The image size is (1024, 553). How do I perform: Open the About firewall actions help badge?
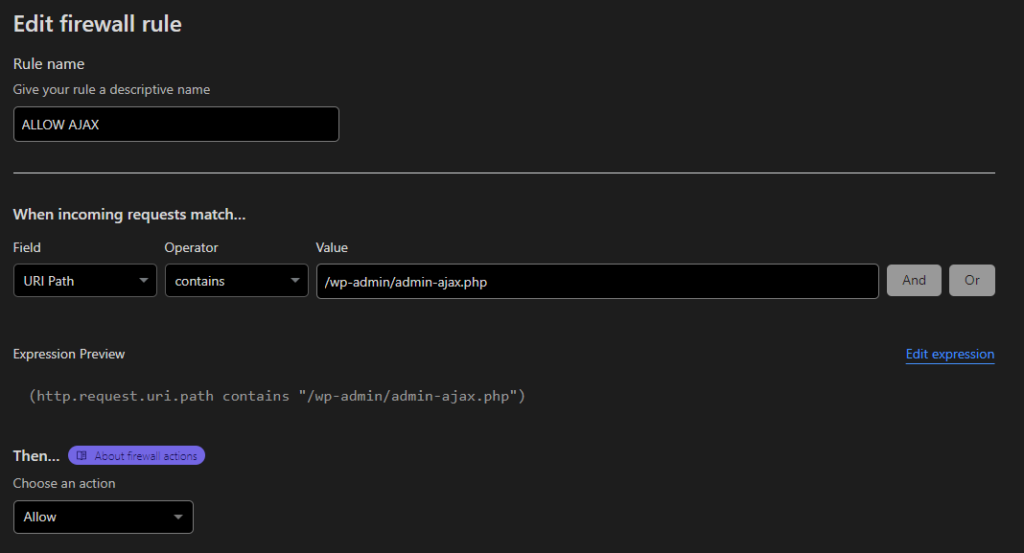[136, 456]
